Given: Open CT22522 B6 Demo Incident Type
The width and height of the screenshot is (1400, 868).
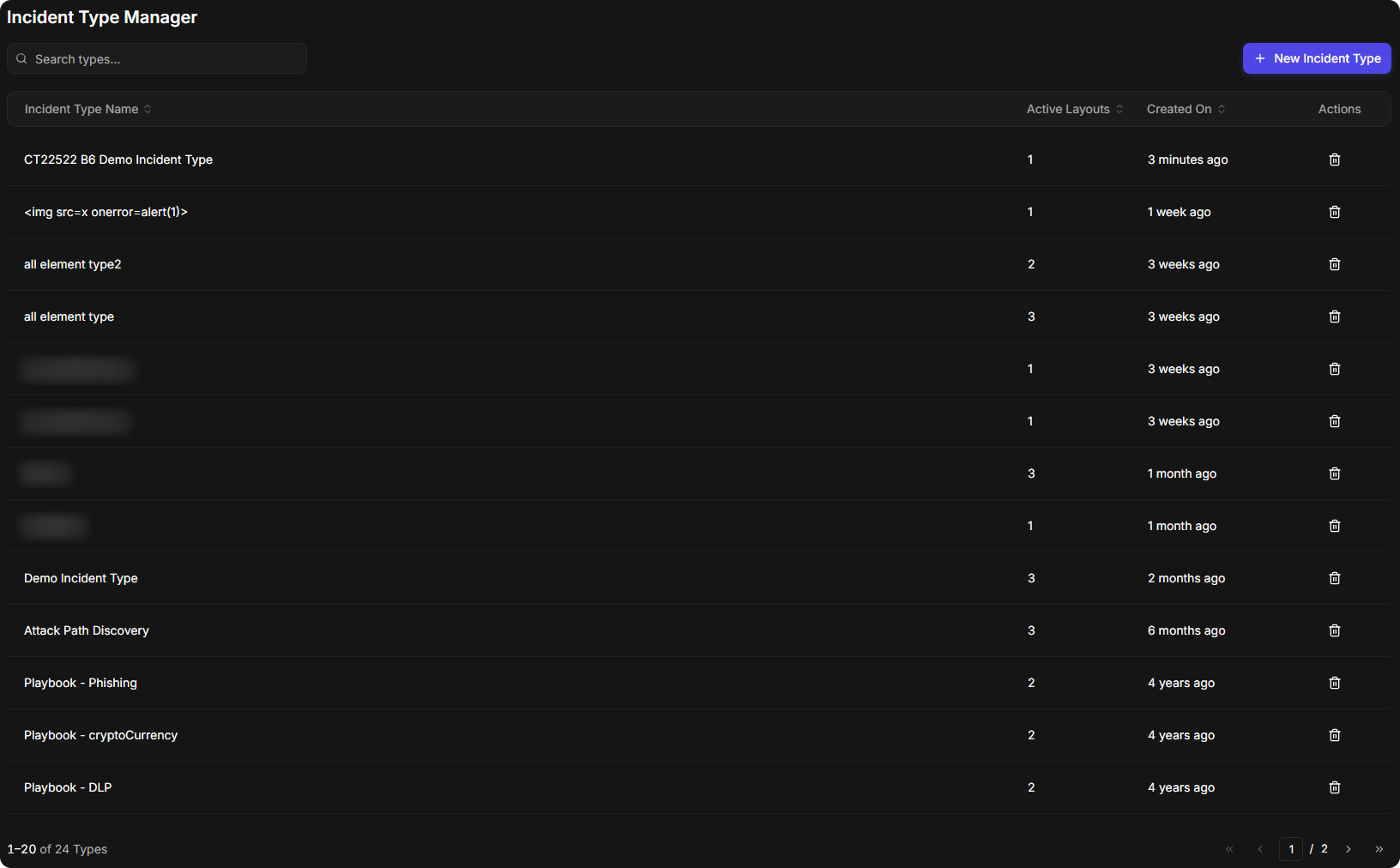Looking at the screenshot, I should [118, 160].
